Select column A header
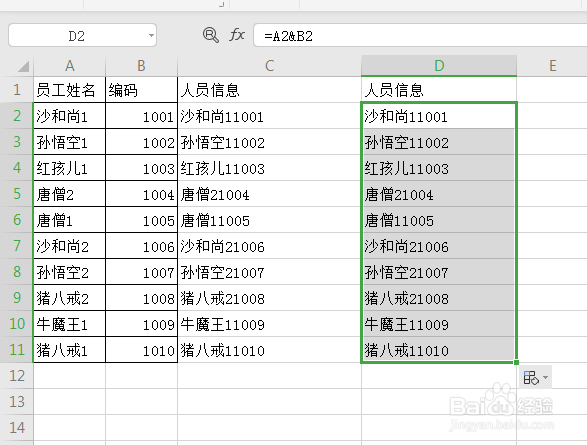Image resolution: width=587 pixels, height=445 pixels. click(70, 66)
